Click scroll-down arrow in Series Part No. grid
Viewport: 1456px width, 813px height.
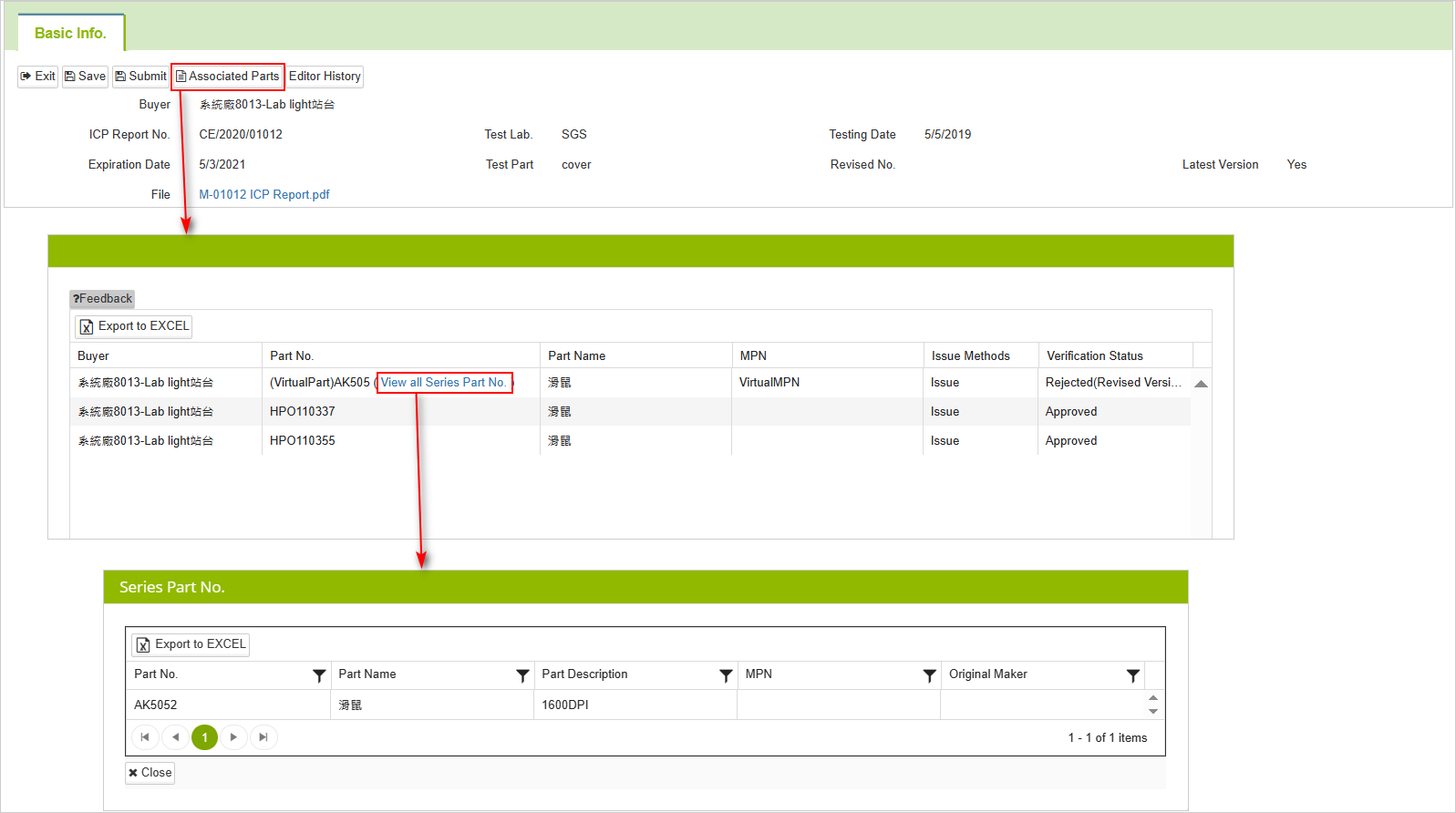click(x=1153, y=711)
